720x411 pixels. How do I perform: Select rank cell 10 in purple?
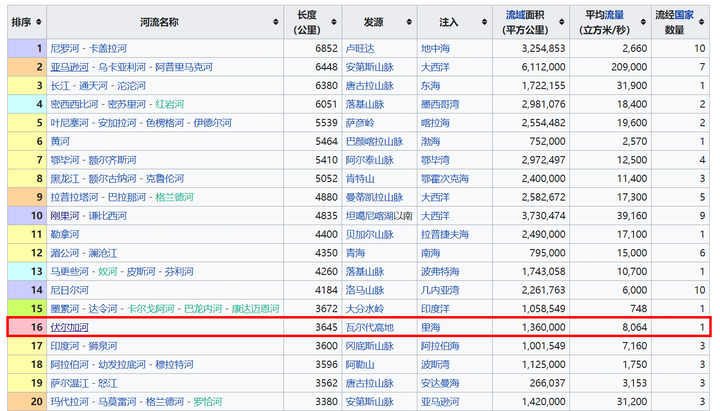pyautogui.click(x=27, y=216)
